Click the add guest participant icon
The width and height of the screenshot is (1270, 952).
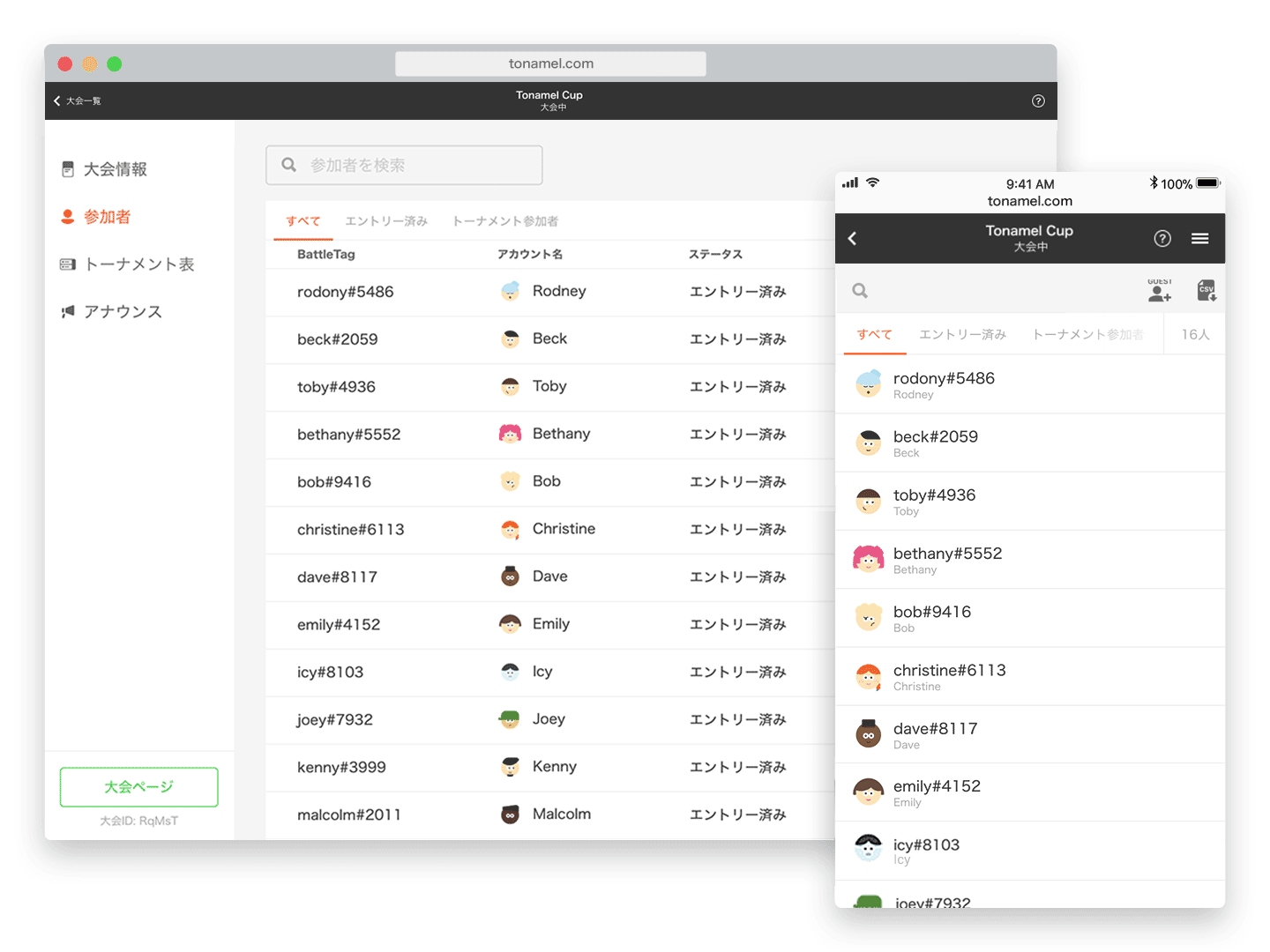[x=1159, y=291]
